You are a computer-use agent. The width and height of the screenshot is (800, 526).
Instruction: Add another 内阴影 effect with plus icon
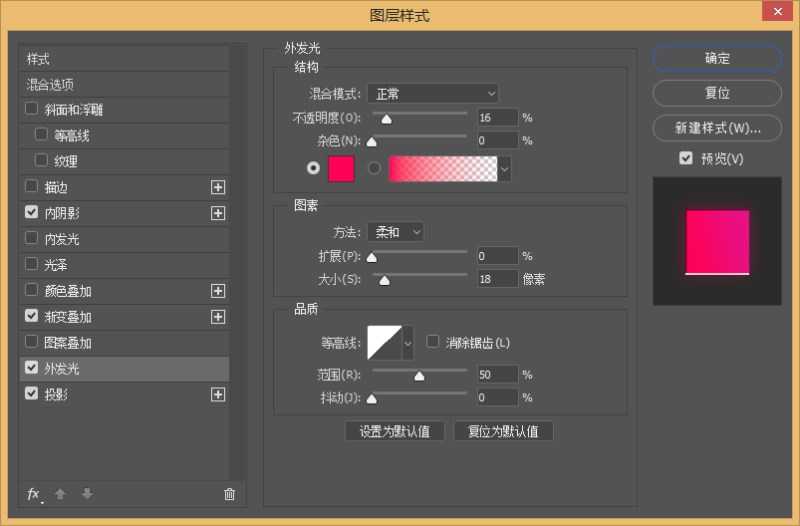pyautogui.click(x=218, y=213)
